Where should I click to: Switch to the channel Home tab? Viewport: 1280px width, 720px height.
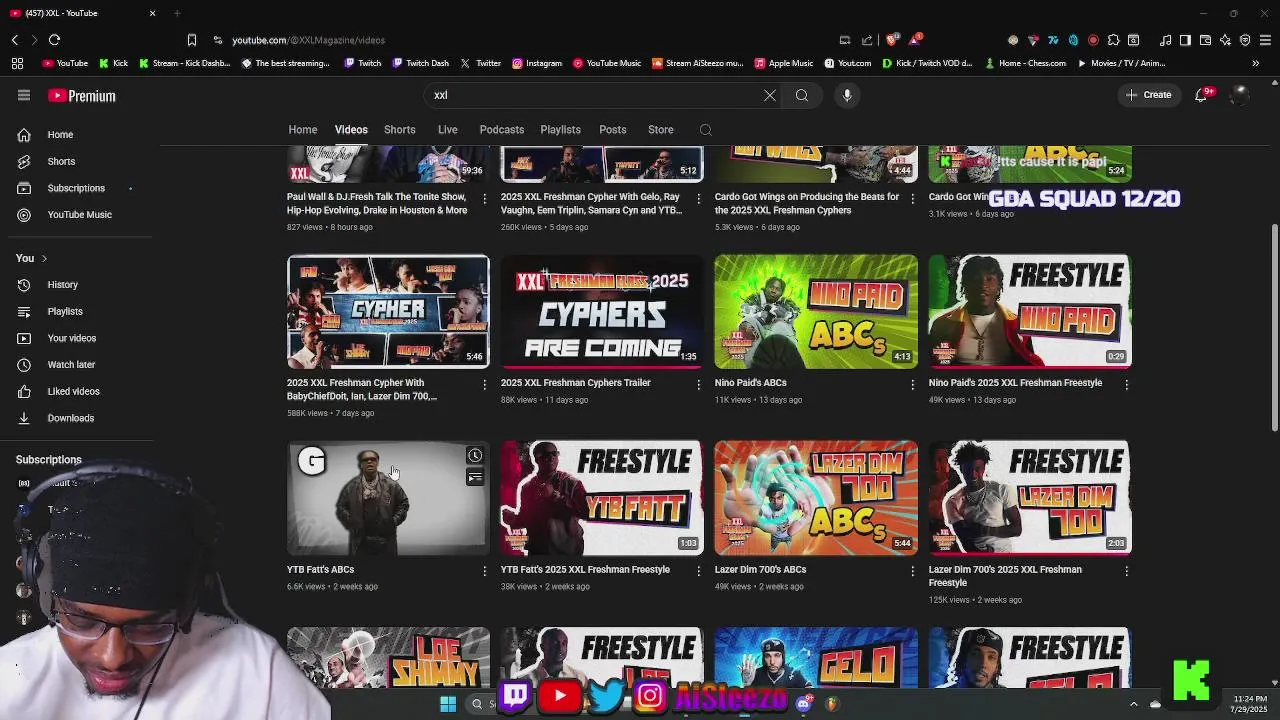pyautogui.click(x=303, y=130)
